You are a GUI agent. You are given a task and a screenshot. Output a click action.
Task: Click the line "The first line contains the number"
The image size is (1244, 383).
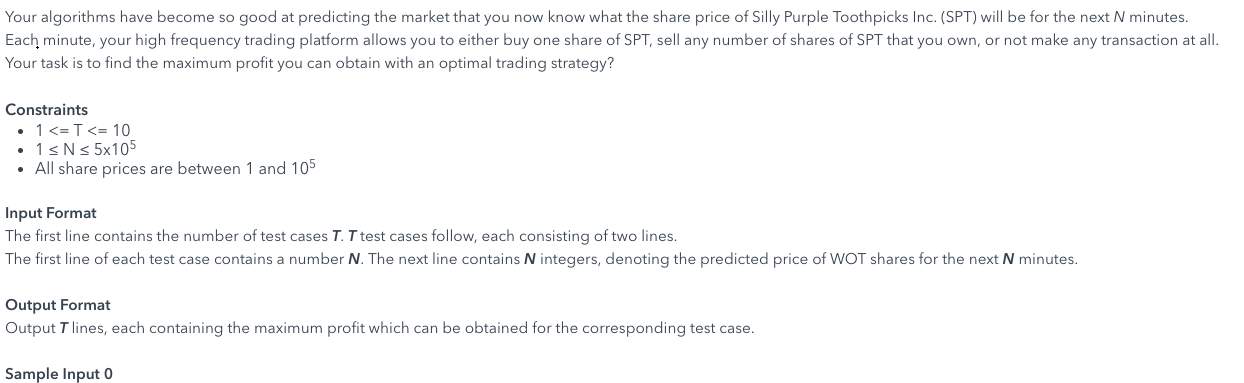pyautogui.click(x=341, y=237)
